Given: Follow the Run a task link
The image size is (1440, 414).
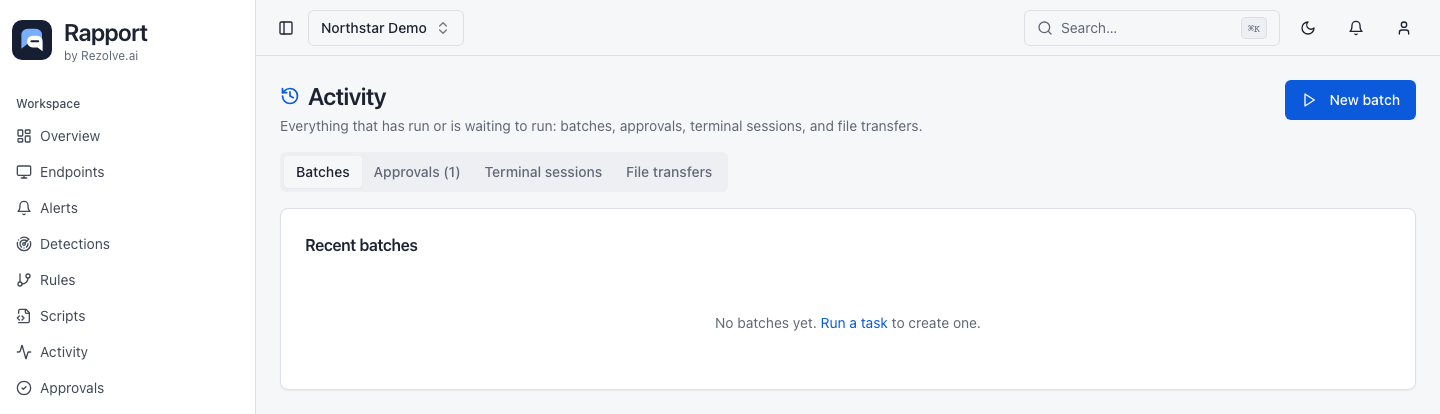Looking at the screenshot, I should (854, 323).
